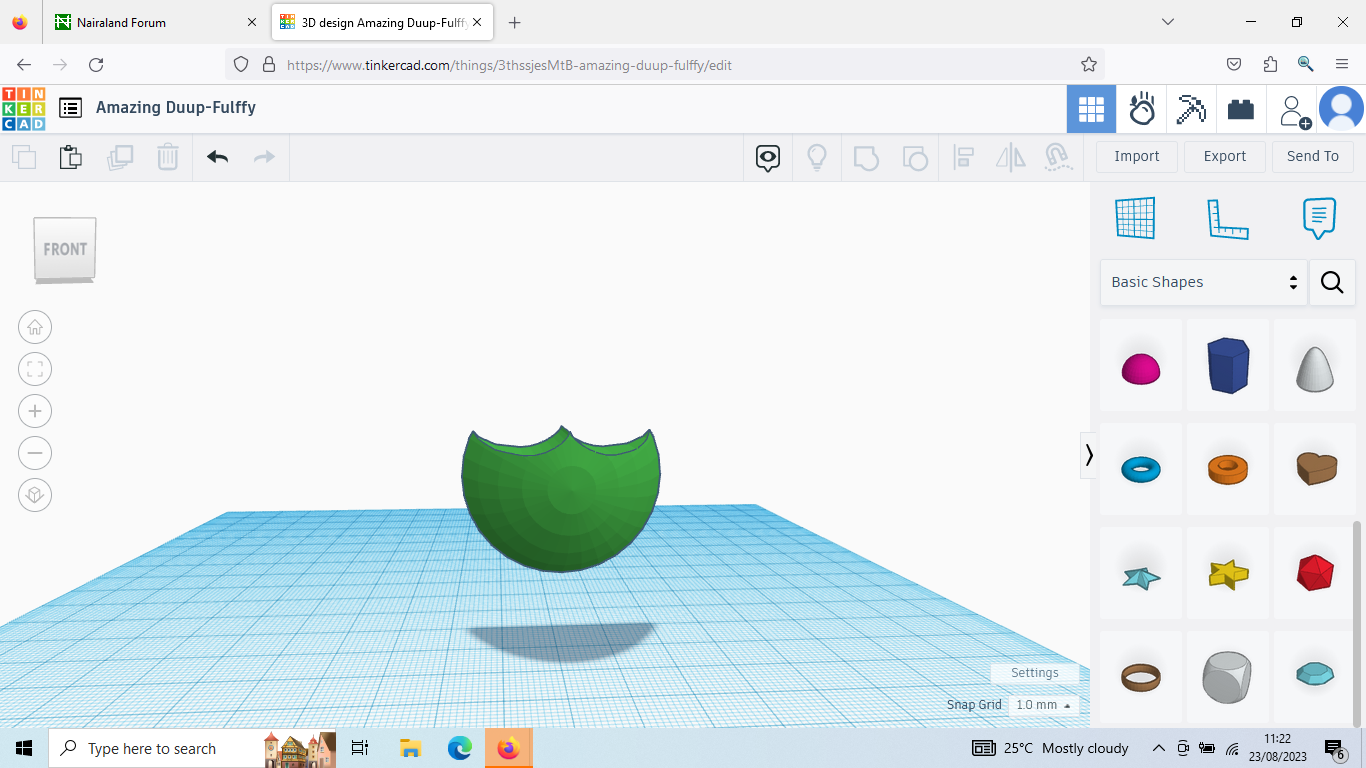The height and width of the screenshot is (768, 1366).
Task: Pick the brown Ring shape
Action: 1141,678
